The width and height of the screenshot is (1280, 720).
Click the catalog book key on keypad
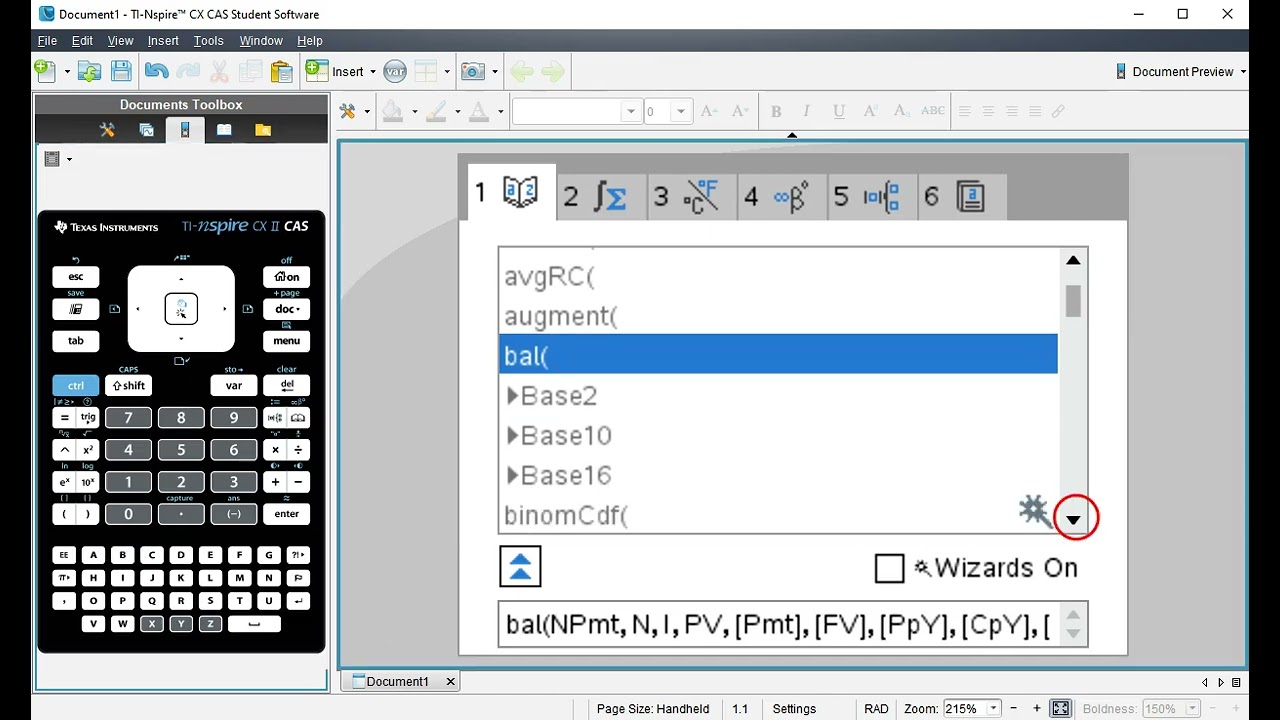coord(298,417)
